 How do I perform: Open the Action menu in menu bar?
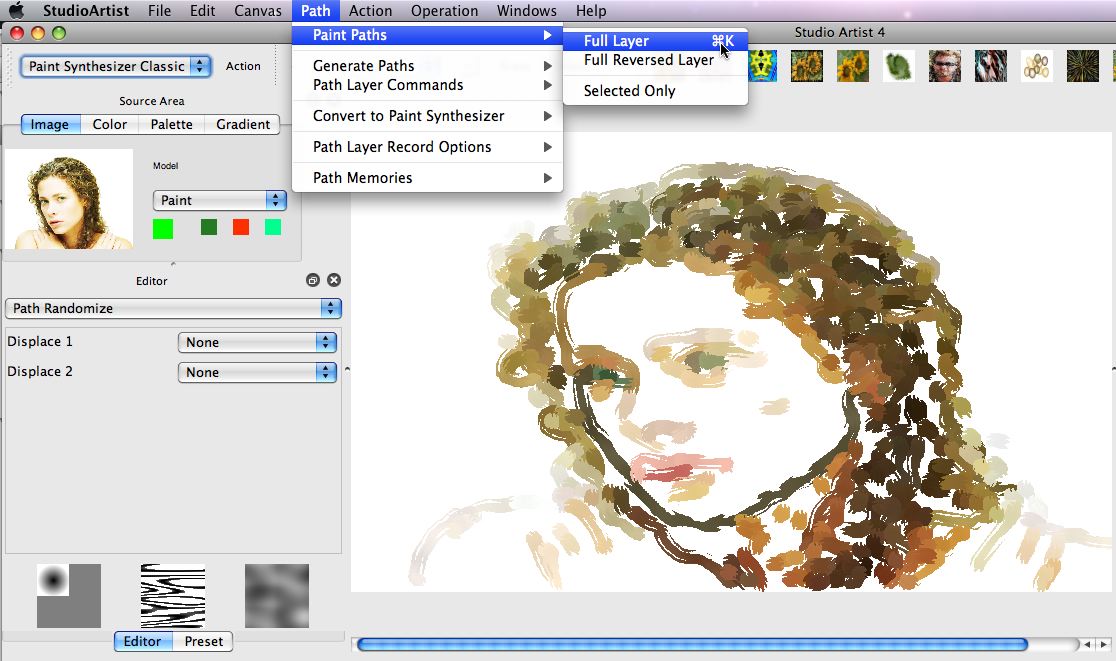click(370, 11)
